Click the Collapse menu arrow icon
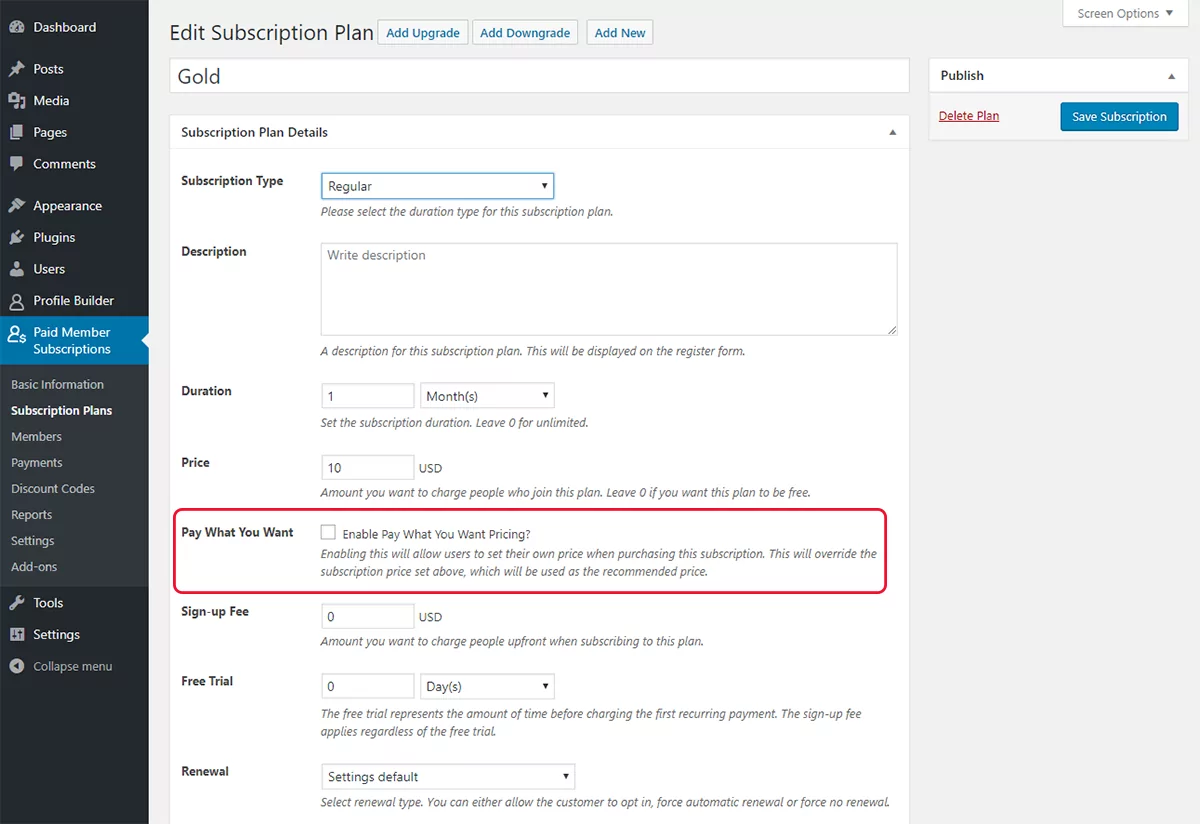 pyautogui.click(x=17, y=667)
